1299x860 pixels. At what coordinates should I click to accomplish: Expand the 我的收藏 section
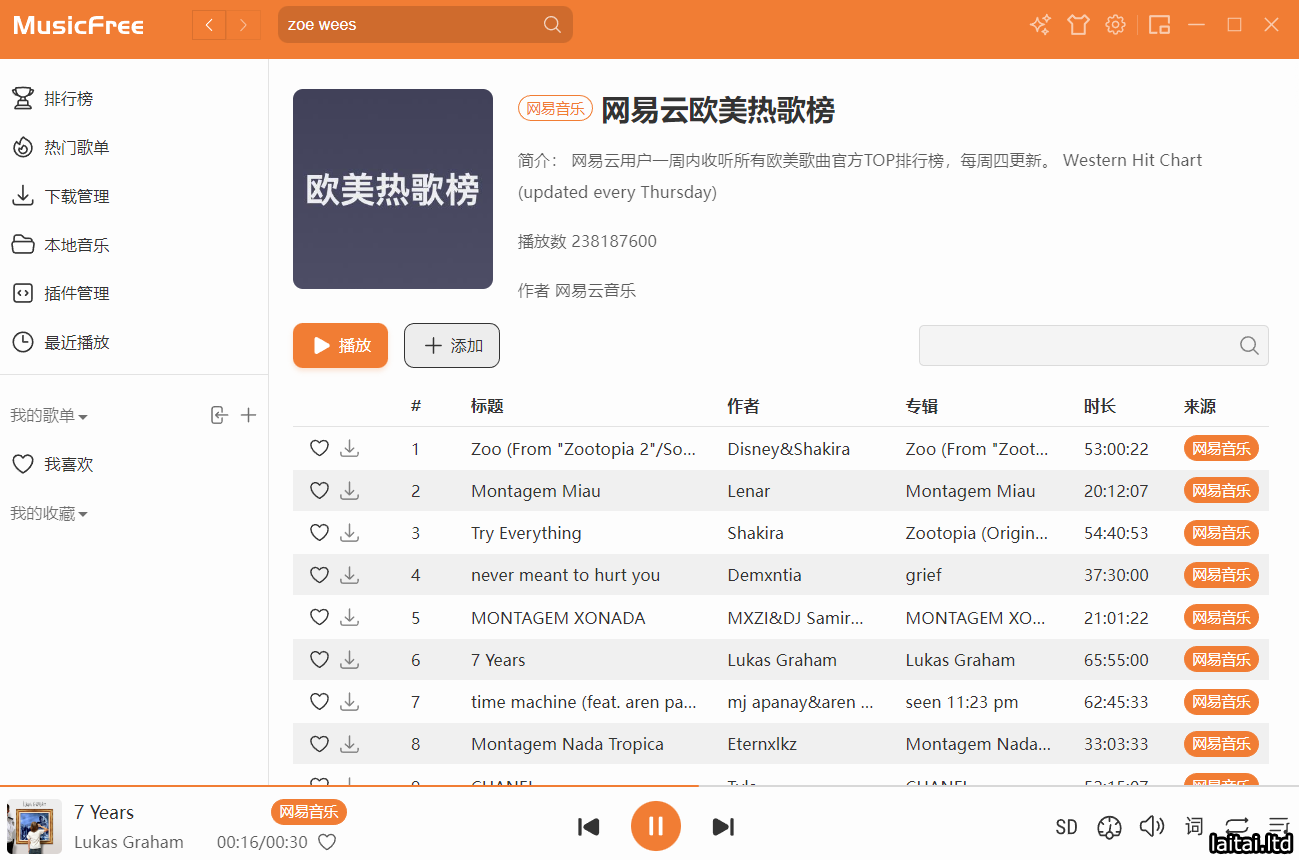tap(49, 514)
